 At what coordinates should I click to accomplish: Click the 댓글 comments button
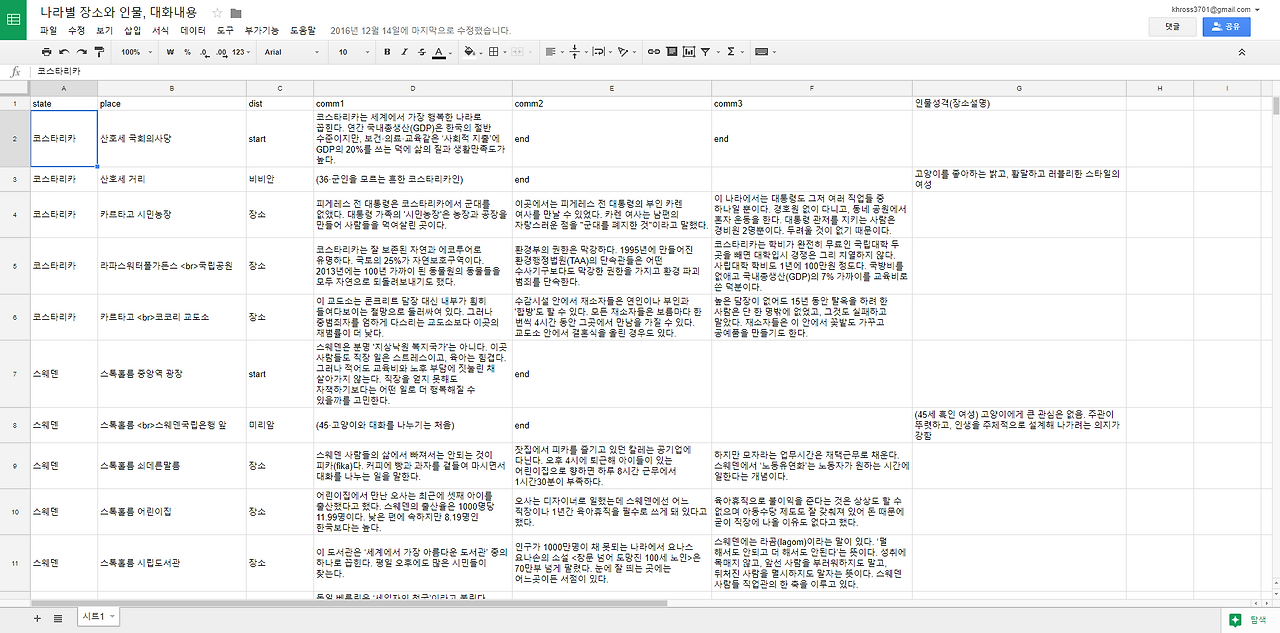pos(1172,27)
